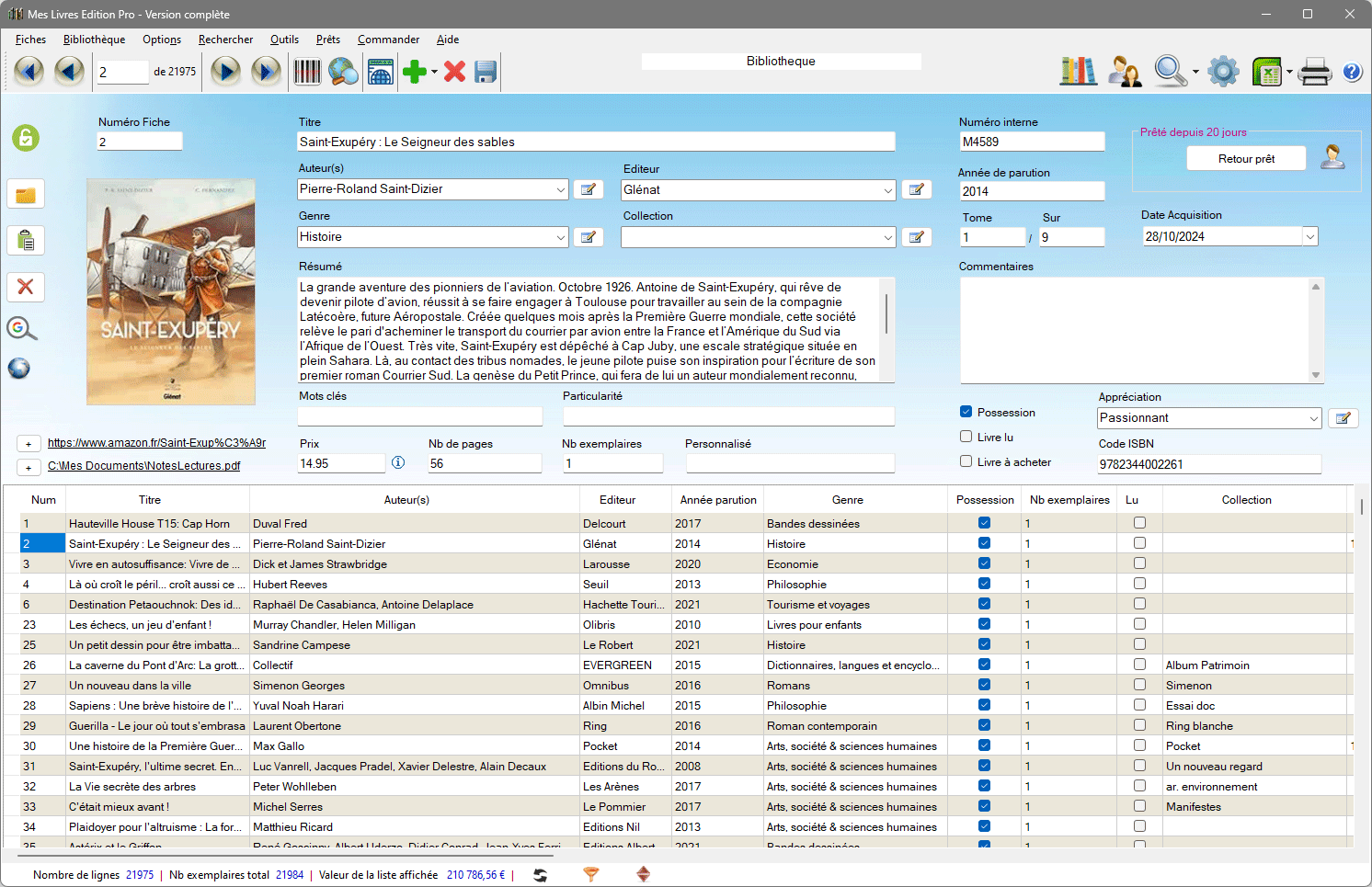Toggle Possession checkbox for Olibris row

coord(985,624)
